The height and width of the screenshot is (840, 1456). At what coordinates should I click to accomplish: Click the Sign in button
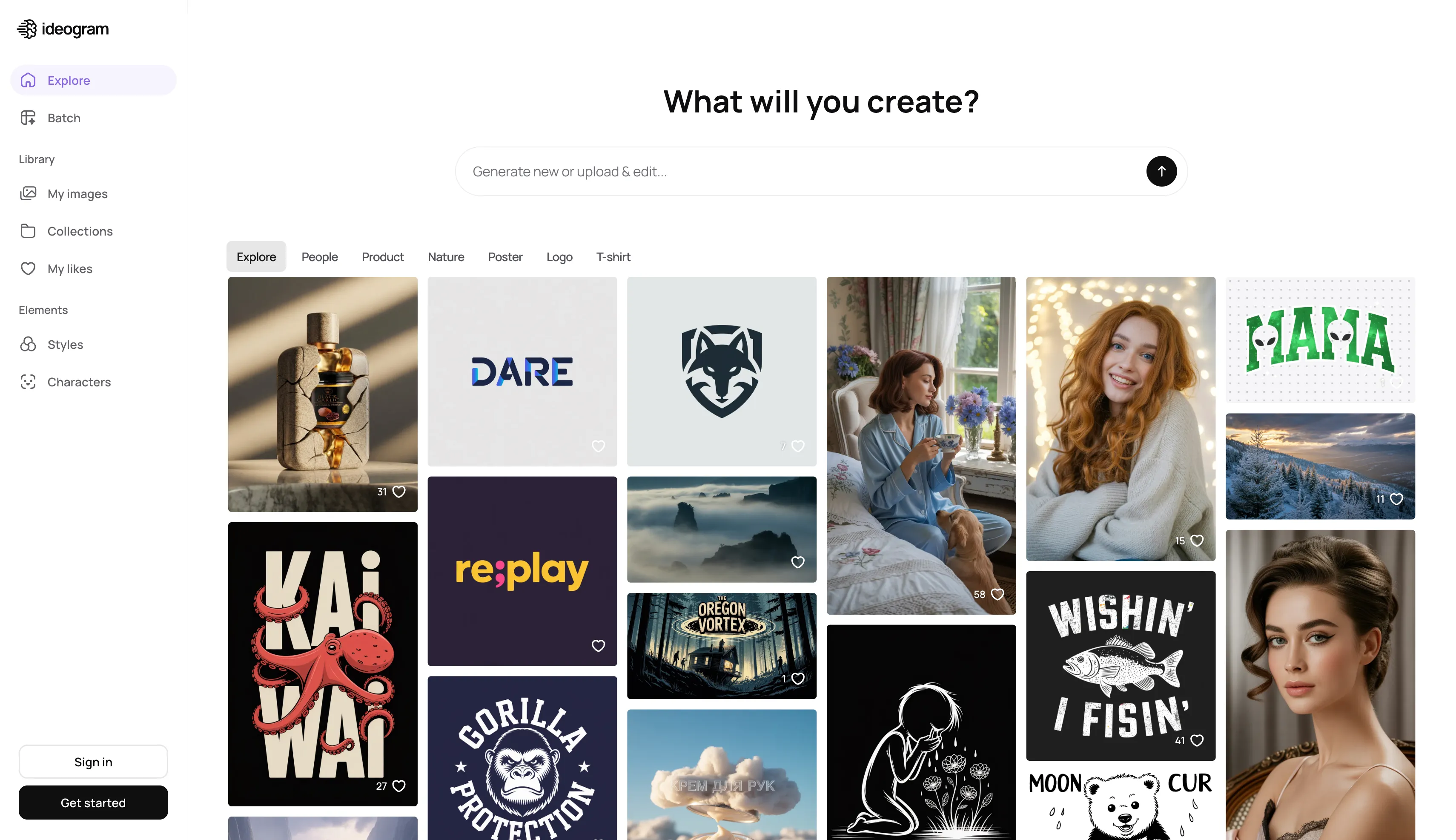pos(93,762)
